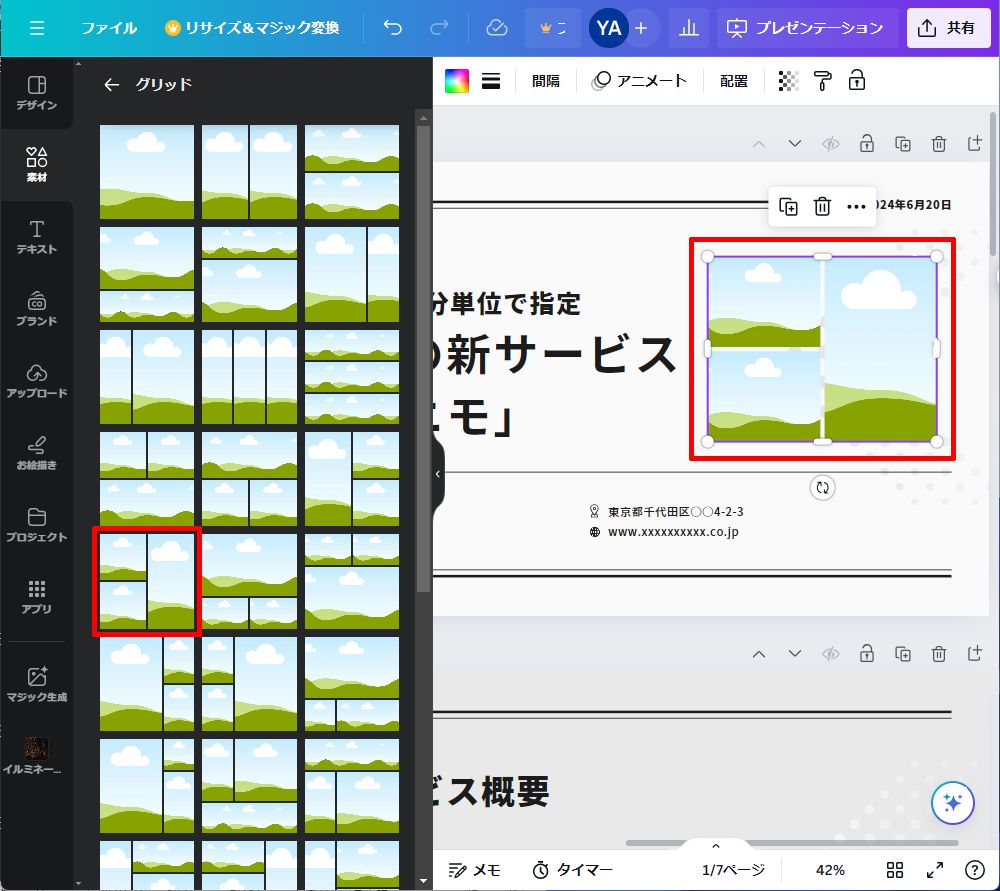The image size is (1000, 891).
Task: Start プレゼンテーション mode
Action: (806, 28)
